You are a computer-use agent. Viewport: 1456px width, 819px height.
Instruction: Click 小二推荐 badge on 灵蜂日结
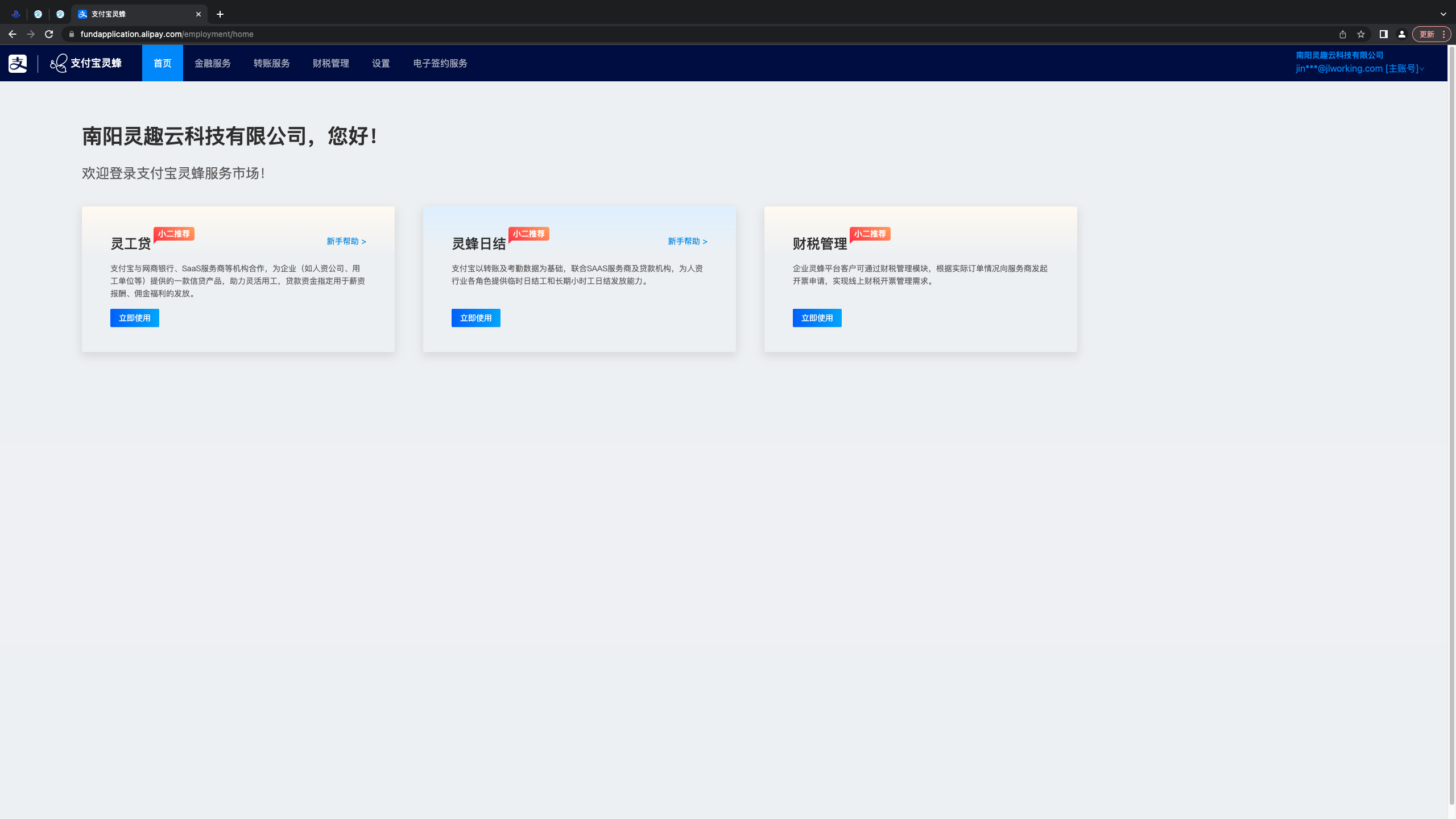529,234
